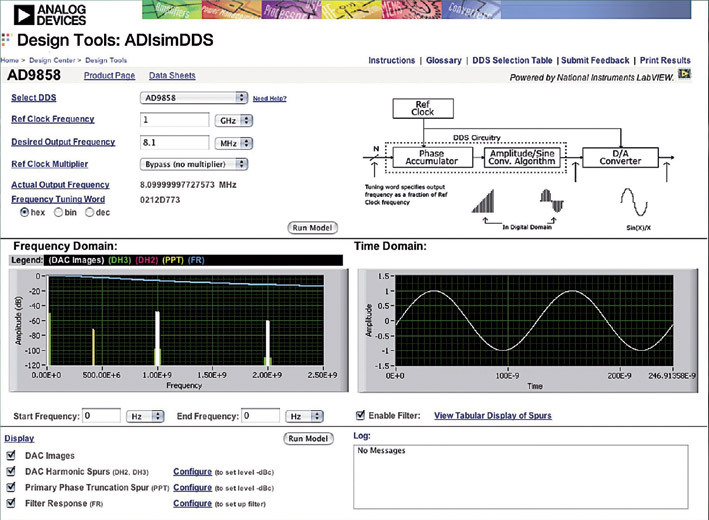Go to Design Center breadcrumb
709x520 pixels.
[x=52, y=60]
